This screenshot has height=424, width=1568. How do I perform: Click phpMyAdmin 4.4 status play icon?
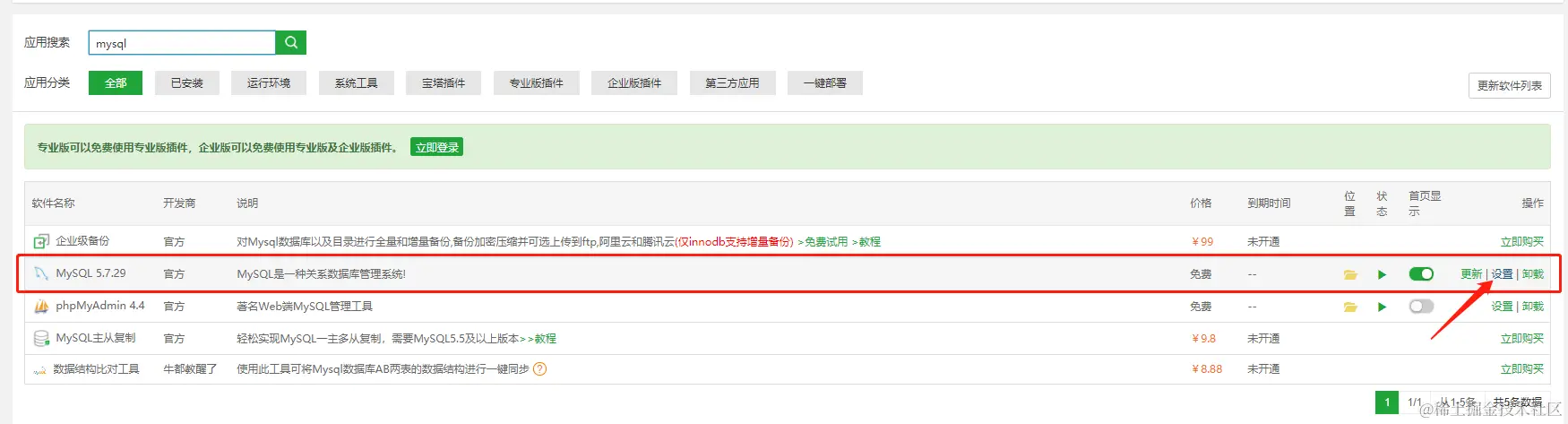(1382, 307)
